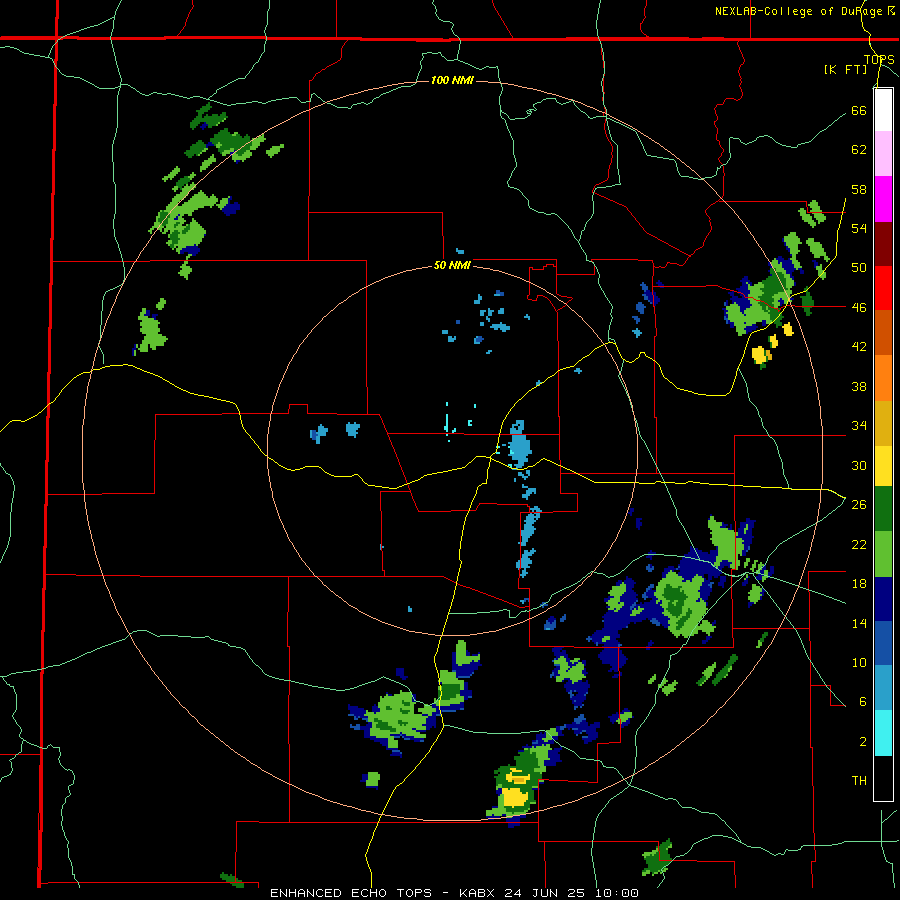Click the '54' legend value
This screenshot has height=900, width=900.
coord(859,228)
